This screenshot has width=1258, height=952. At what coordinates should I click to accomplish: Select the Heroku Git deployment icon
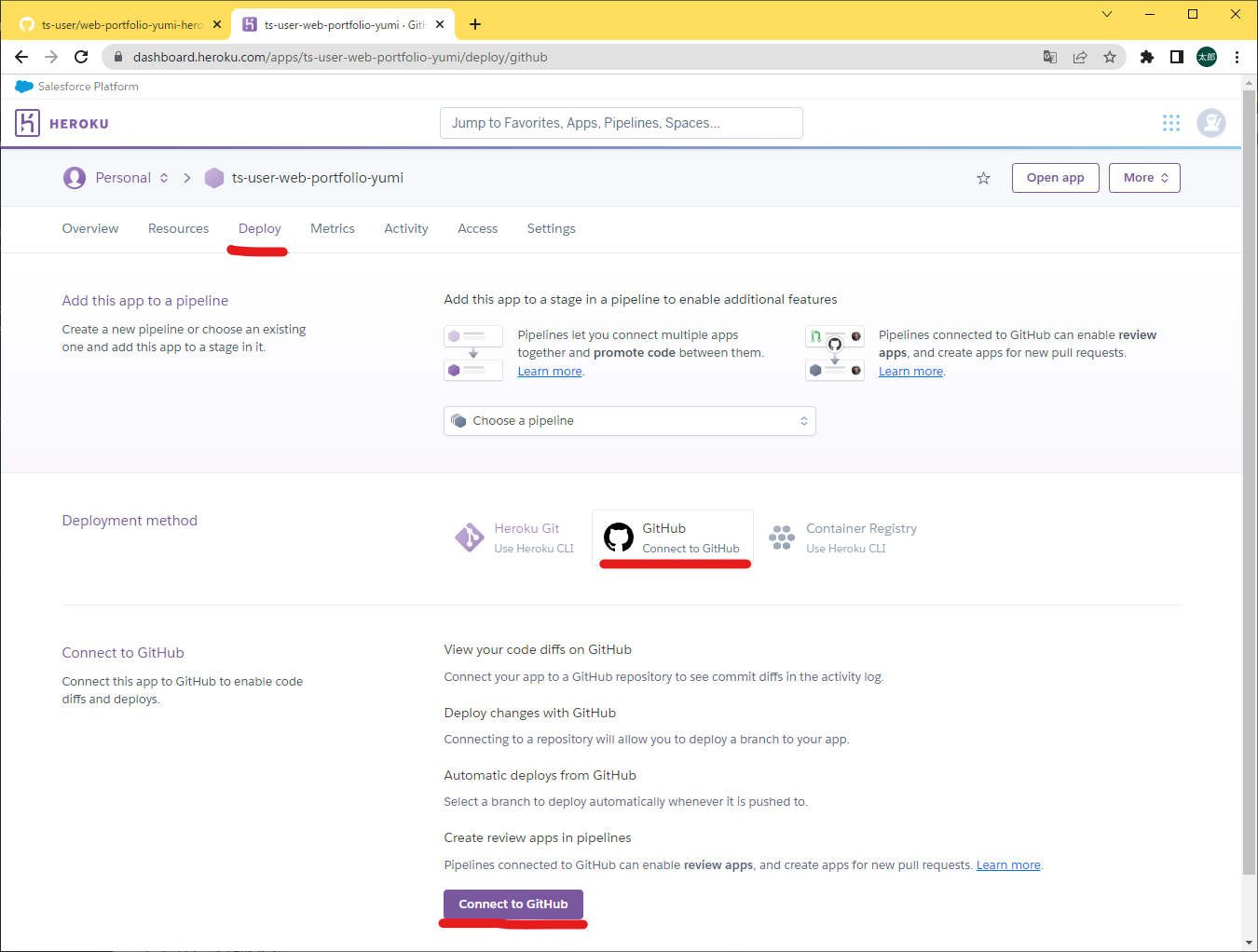469,537
